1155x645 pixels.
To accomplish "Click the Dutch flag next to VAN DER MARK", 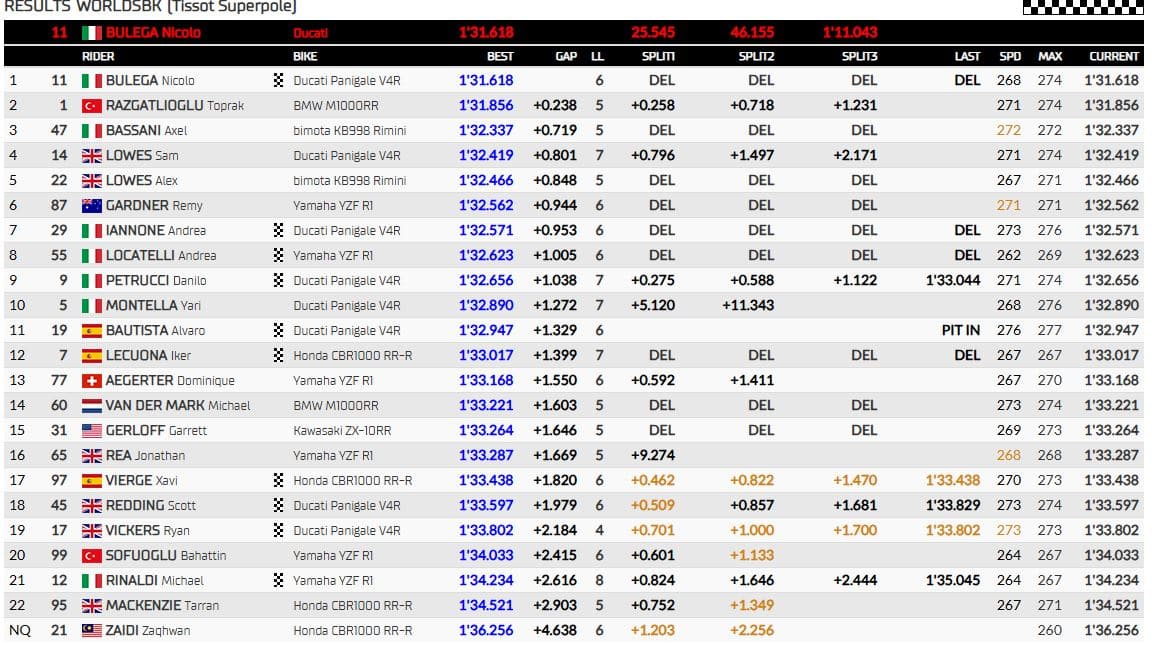I will point(91,406).
